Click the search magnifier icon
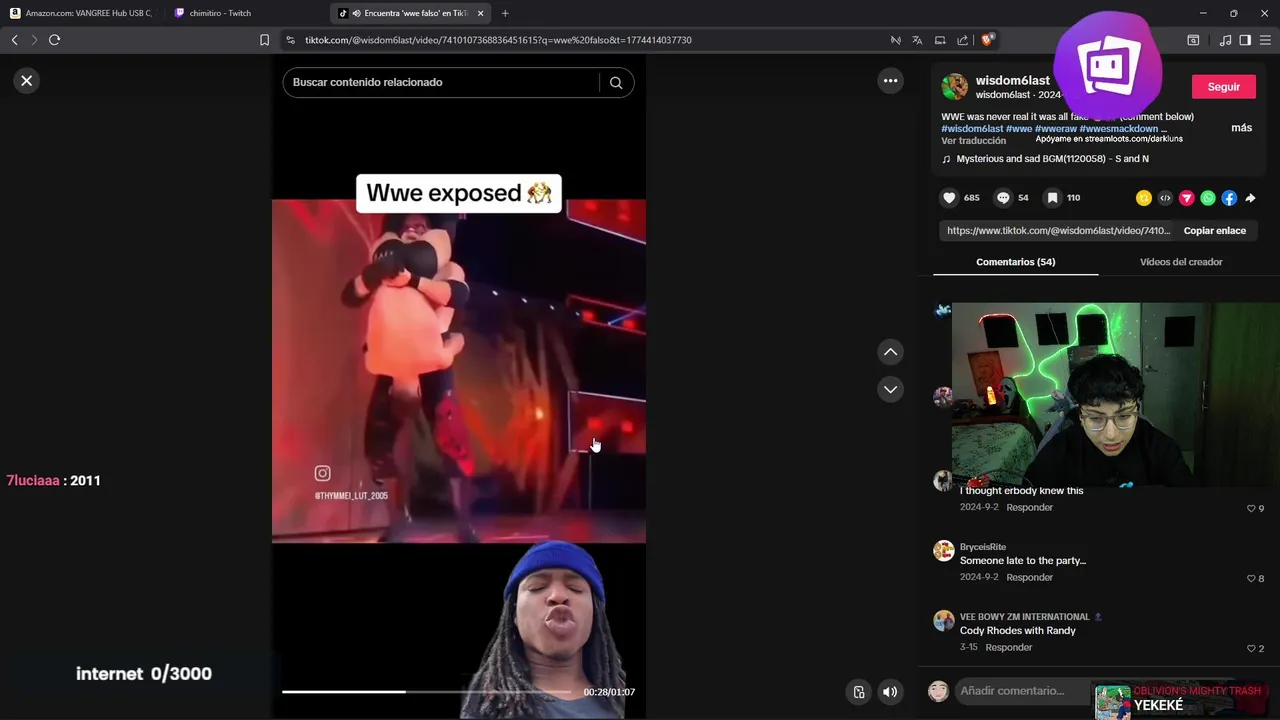1280x720 pixels. point(616,83)
